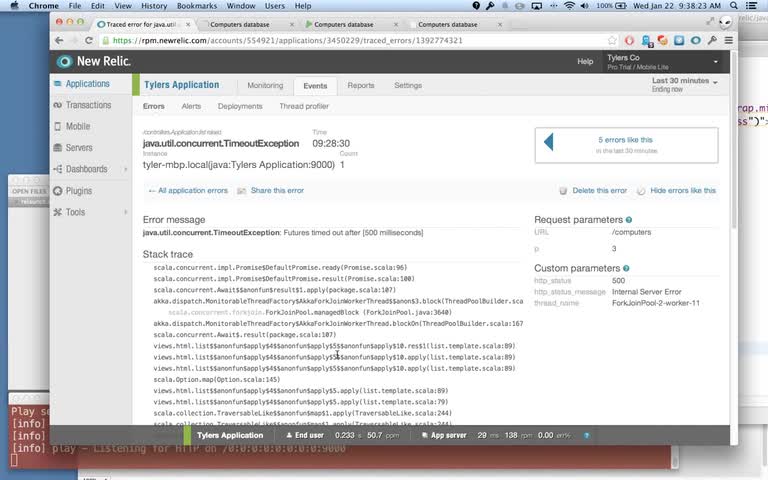Open Chrome's History menu
The height and width of the screenshot is (480, 768).
coord(154,6)
